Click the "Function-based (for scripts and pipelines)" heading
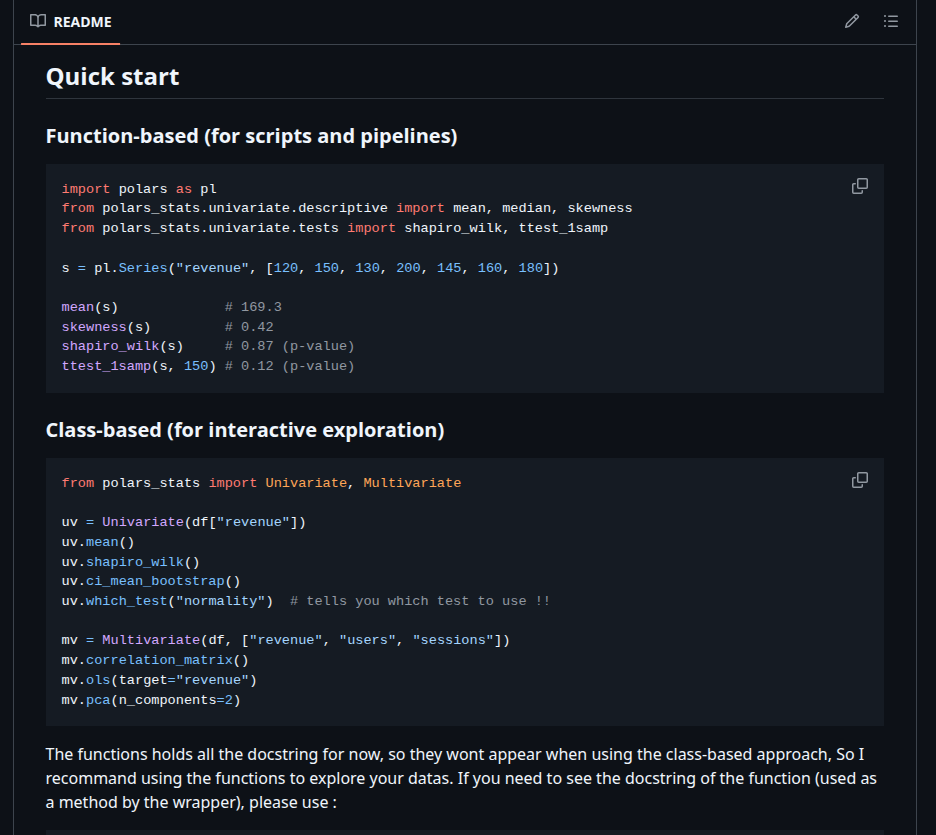The height and width of the screenshot is (835, 936). pyautogui.click(x=251, y=136)
